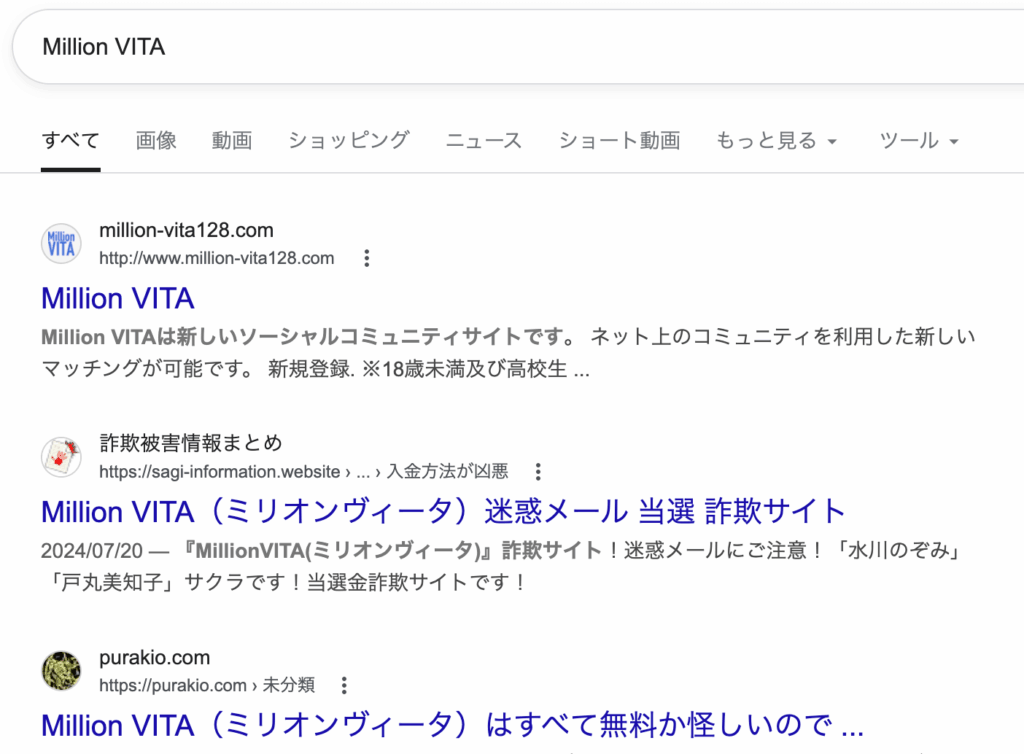Go to the ショート動画 tab
Viewport: 1024px width, 754px height.
coord(619,141)
